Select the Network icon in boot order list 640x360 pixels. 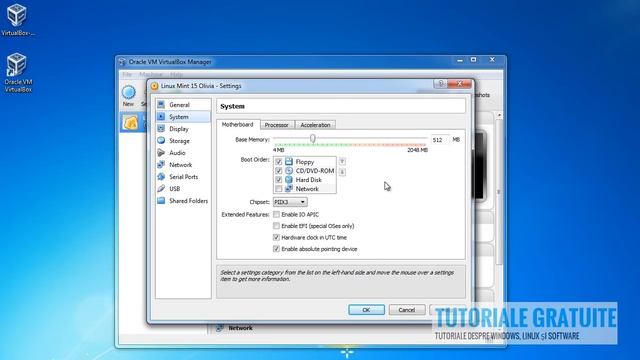pos(289,189)
